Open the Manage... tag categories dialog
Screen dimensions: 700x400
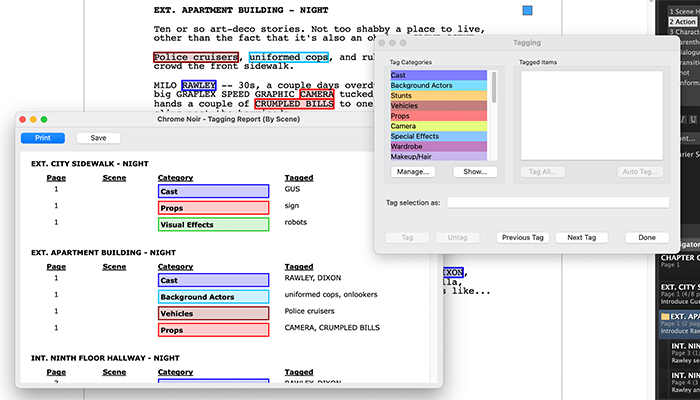[x=413, y=172]
